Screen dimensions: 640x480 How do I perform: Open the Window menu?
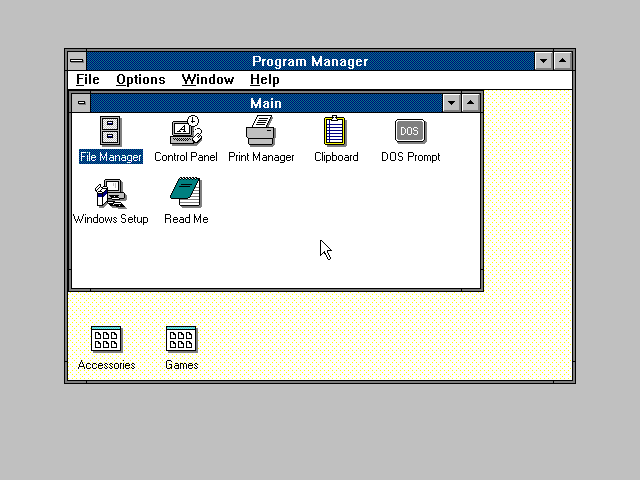pos(207,80)
